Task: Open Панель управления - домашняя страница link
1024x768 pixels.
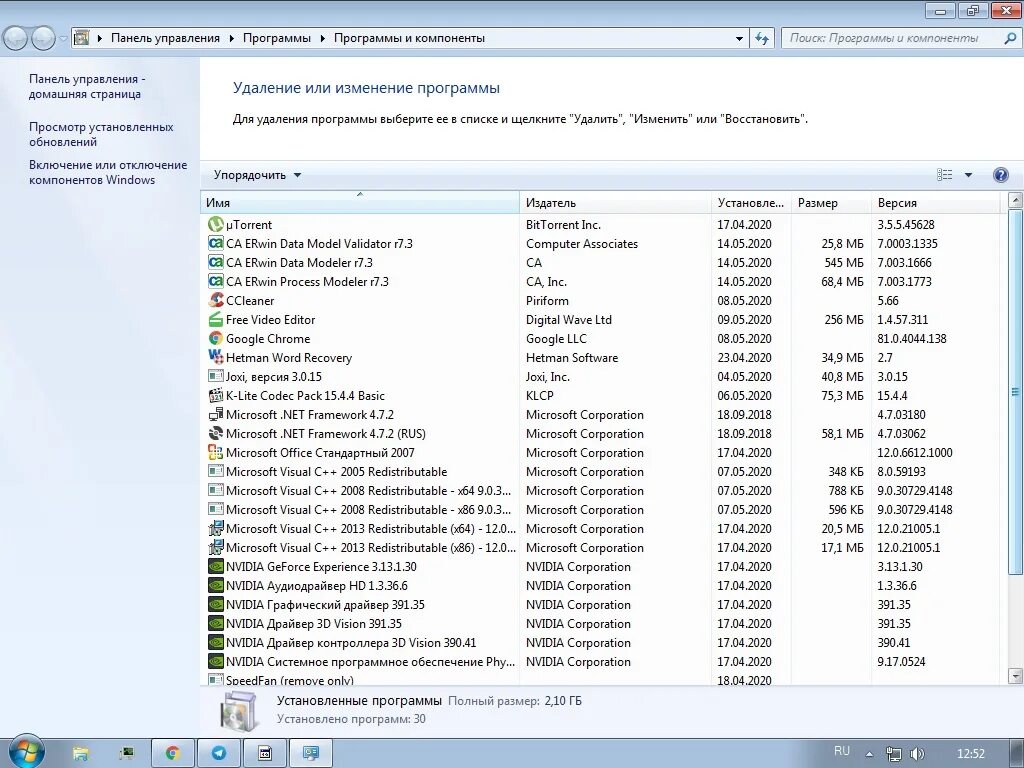Action: [x=85, y=86]
